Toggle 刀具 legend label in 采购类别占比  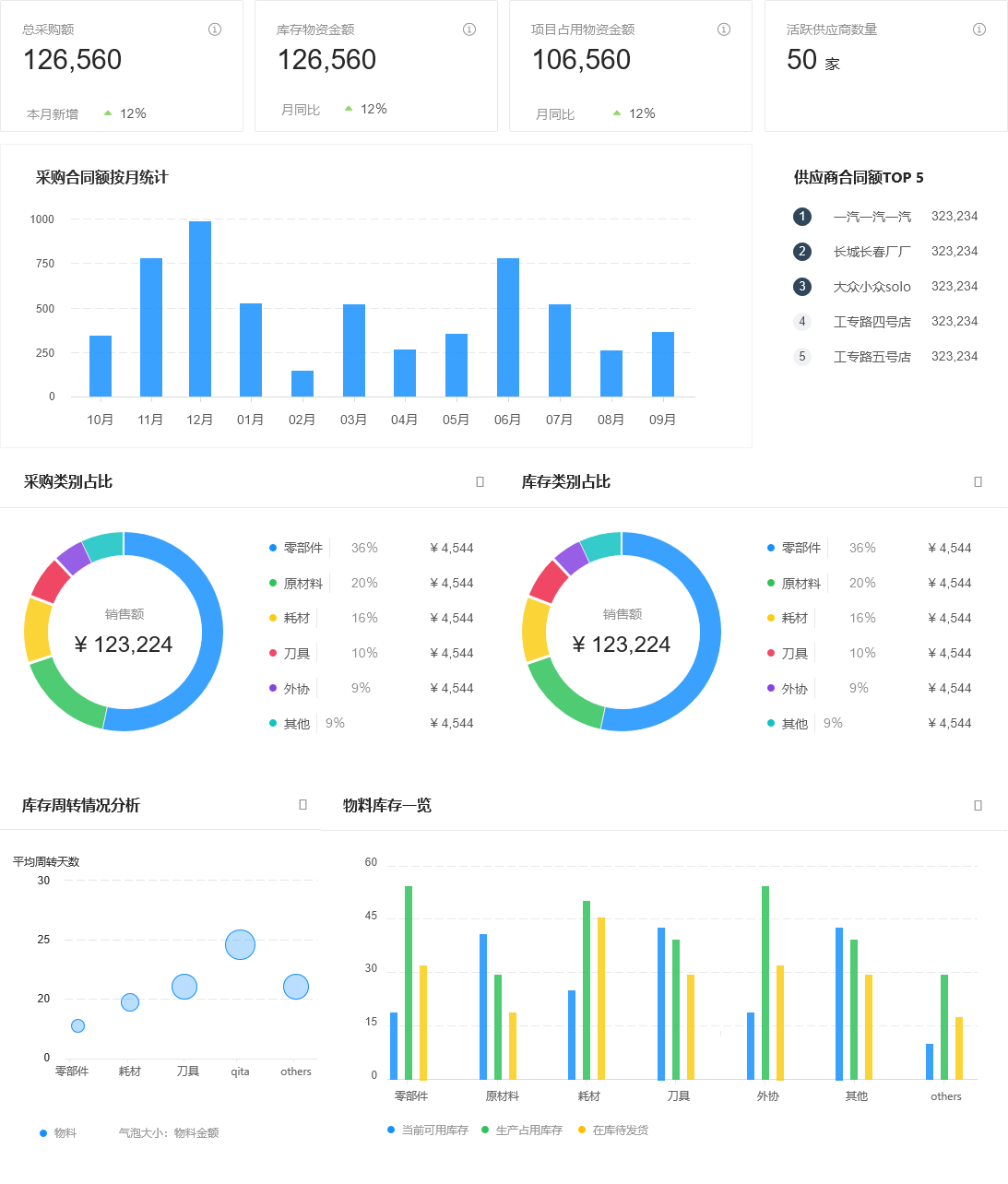pos(297,653)
